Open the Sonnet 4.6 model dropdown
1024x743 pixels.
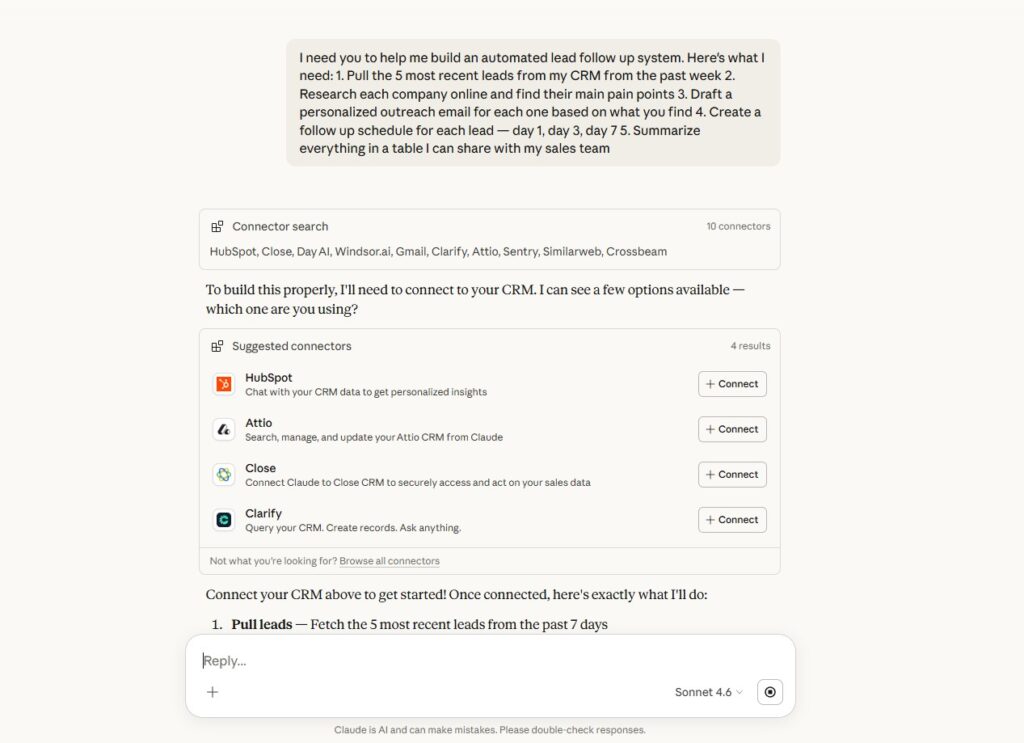click(708, 692)
